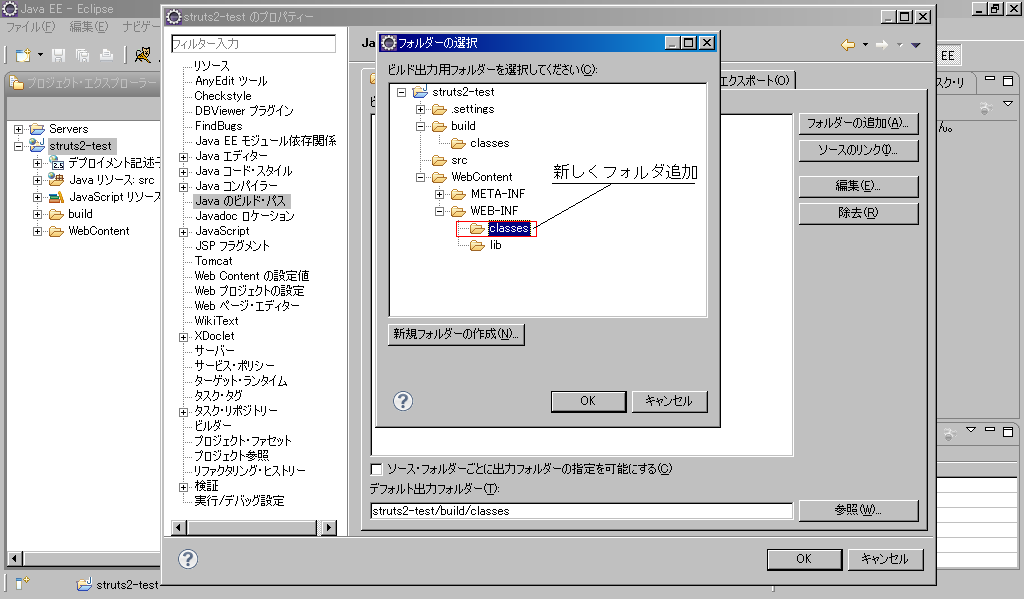This screenshot has width=1024, height=600.
Task: Click the Tomcat cat icon in Eclipse toolbar
Action: point(142,55)
